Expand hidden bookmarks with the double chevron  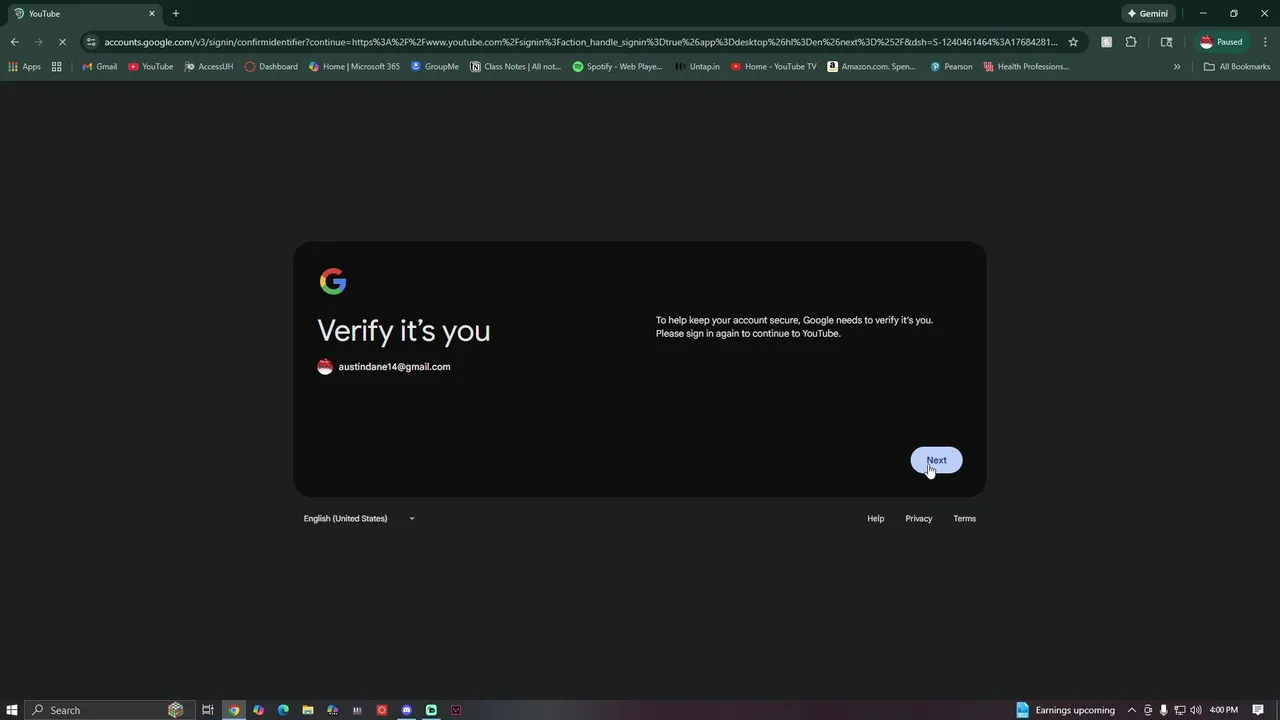(x=1177, y=67)
